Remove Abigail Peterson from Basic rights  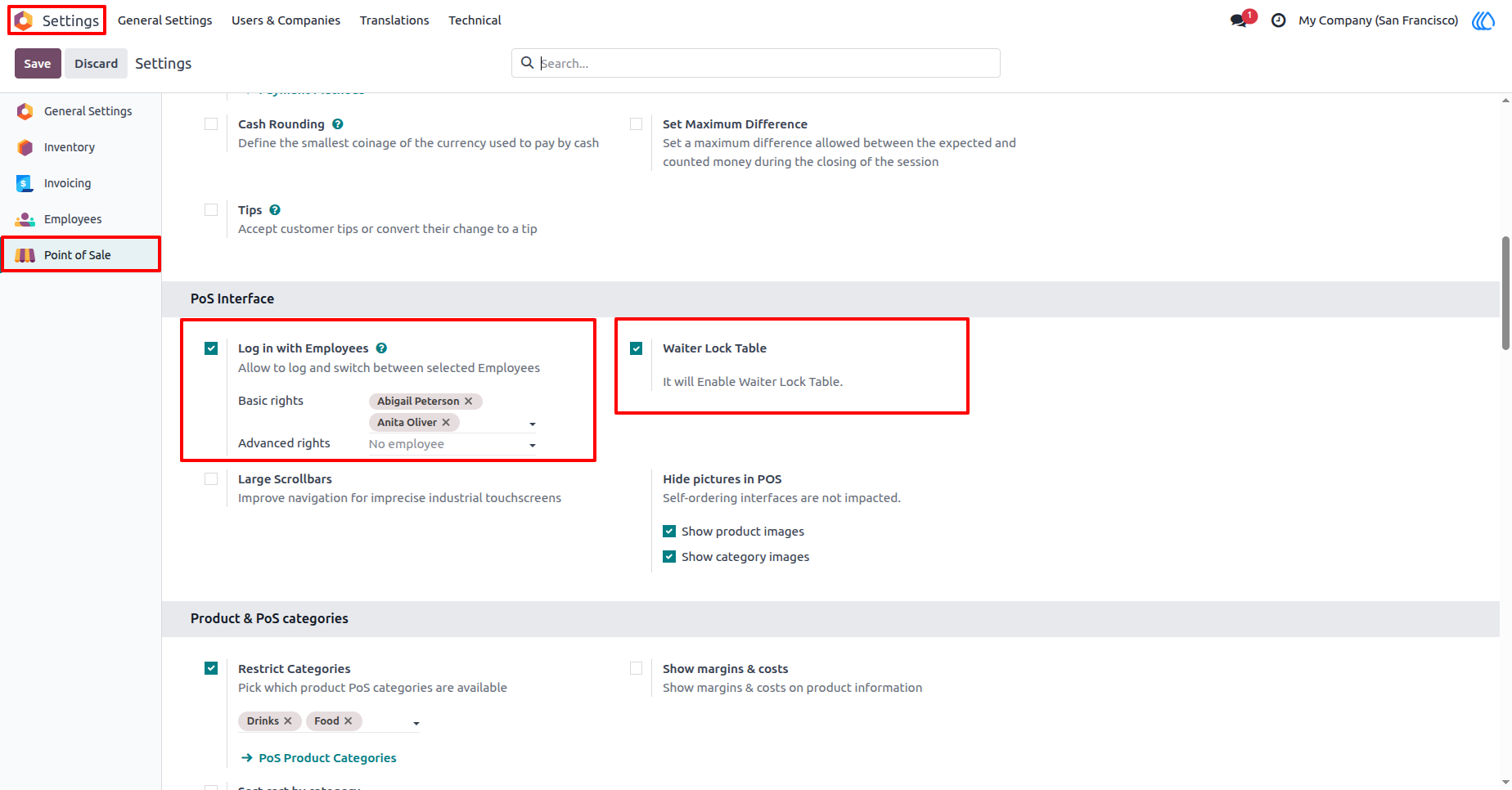click(x=469, y=402)
